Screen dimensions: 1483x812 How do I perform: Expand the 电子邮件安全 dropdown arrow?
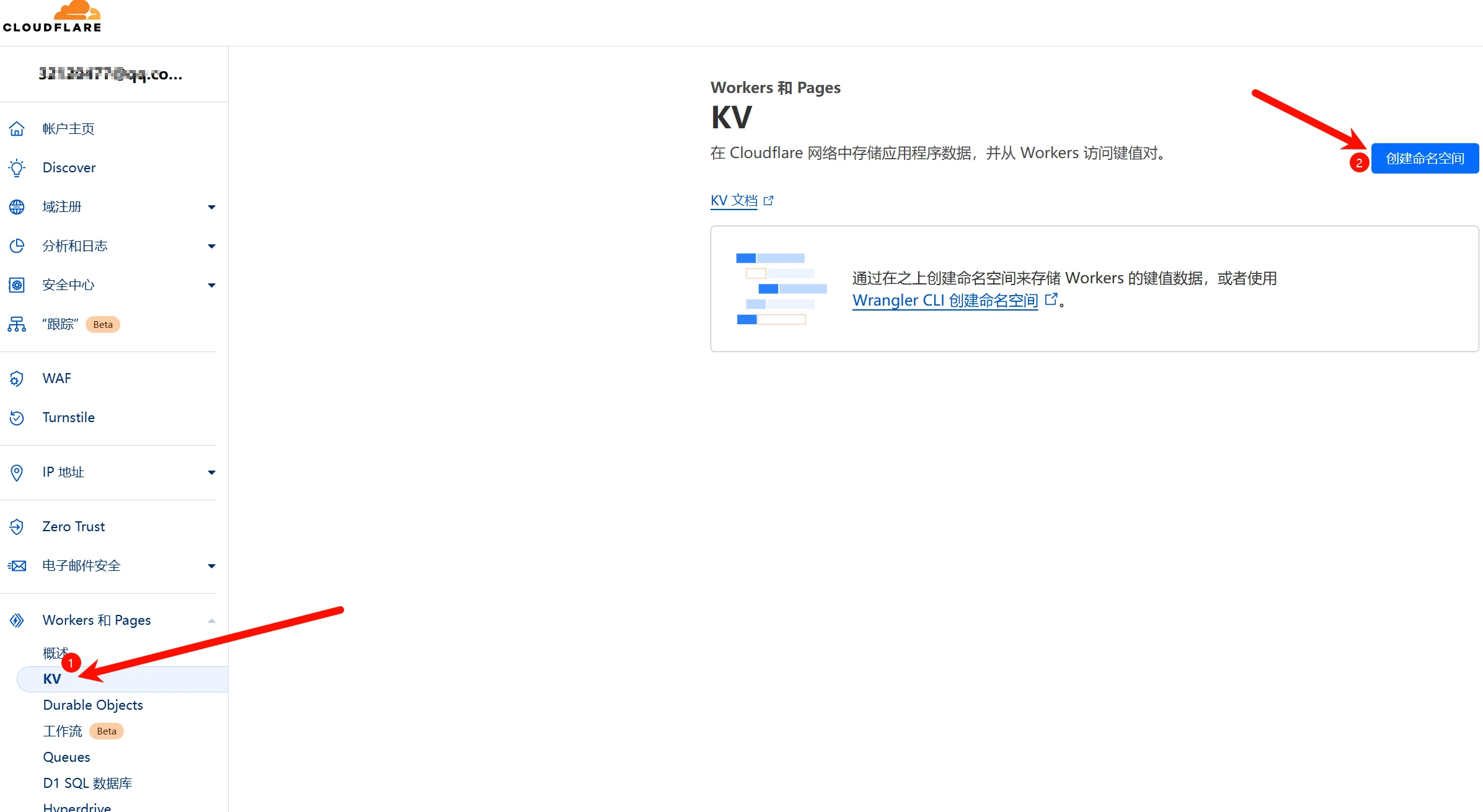tap(211, 566)
